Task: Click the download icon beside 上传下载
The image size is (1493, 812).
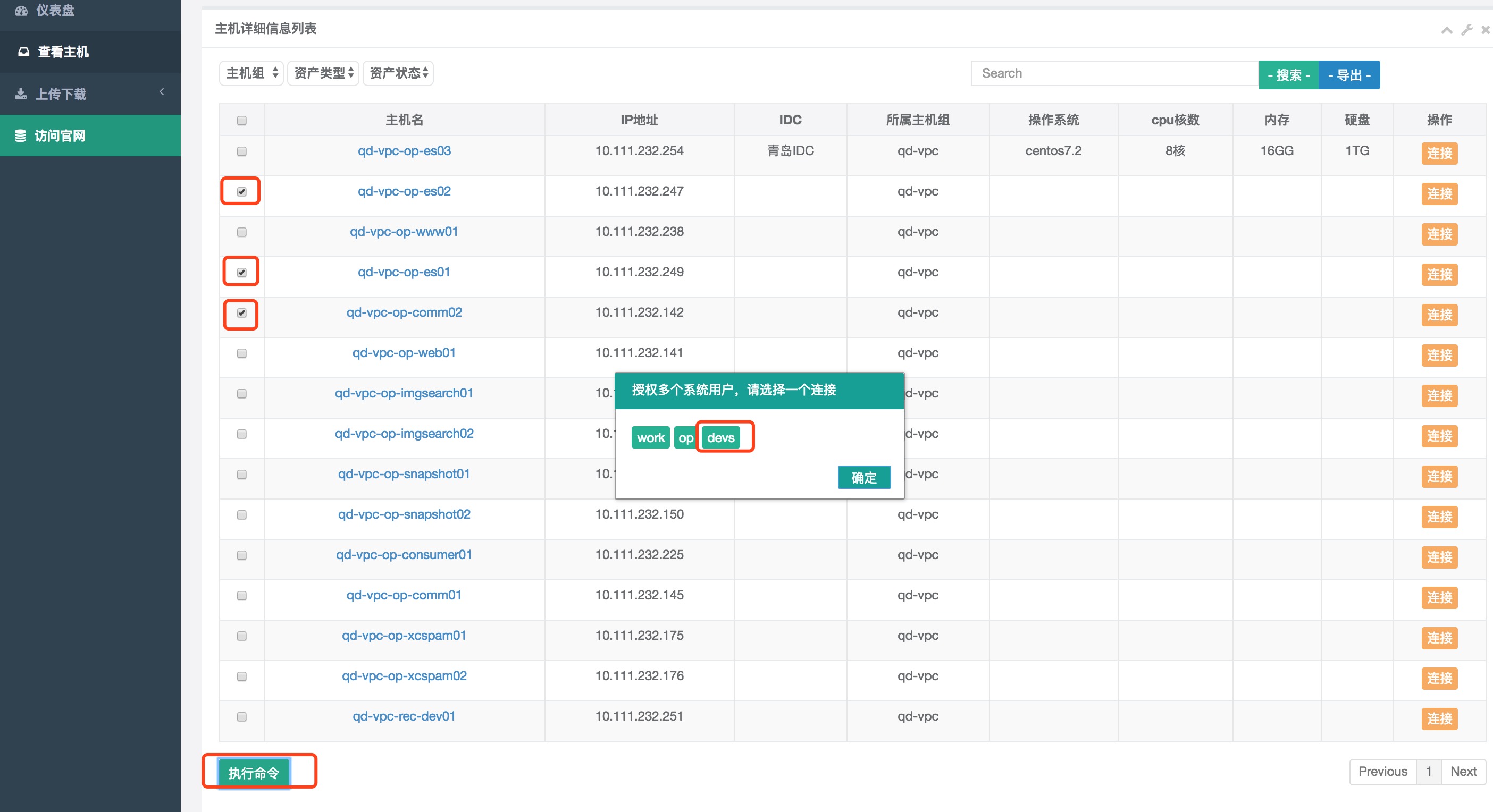Action: tap(21, 94)
